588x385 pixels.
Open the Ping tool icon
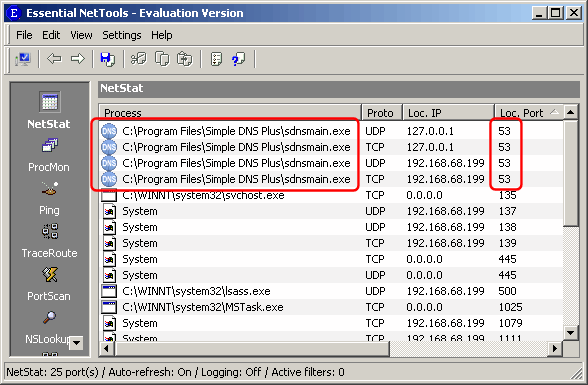(50, 188)
